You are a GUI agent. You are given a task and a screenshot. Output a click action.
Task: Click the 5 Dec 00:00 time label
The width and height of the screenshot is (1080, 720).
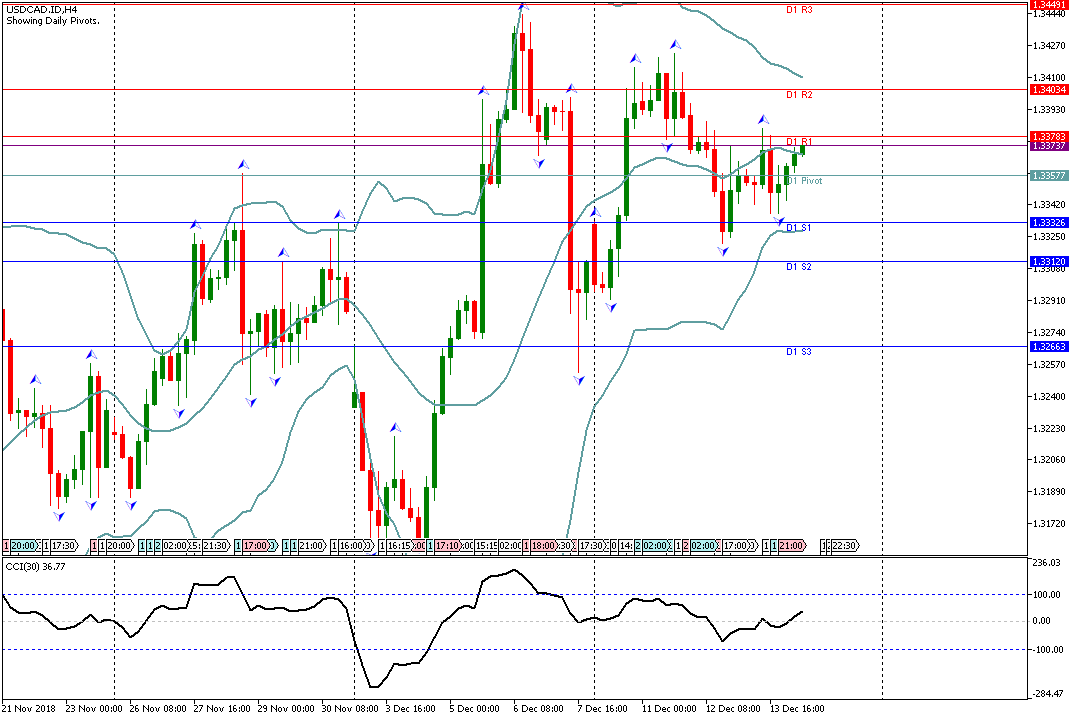[475, 708]
